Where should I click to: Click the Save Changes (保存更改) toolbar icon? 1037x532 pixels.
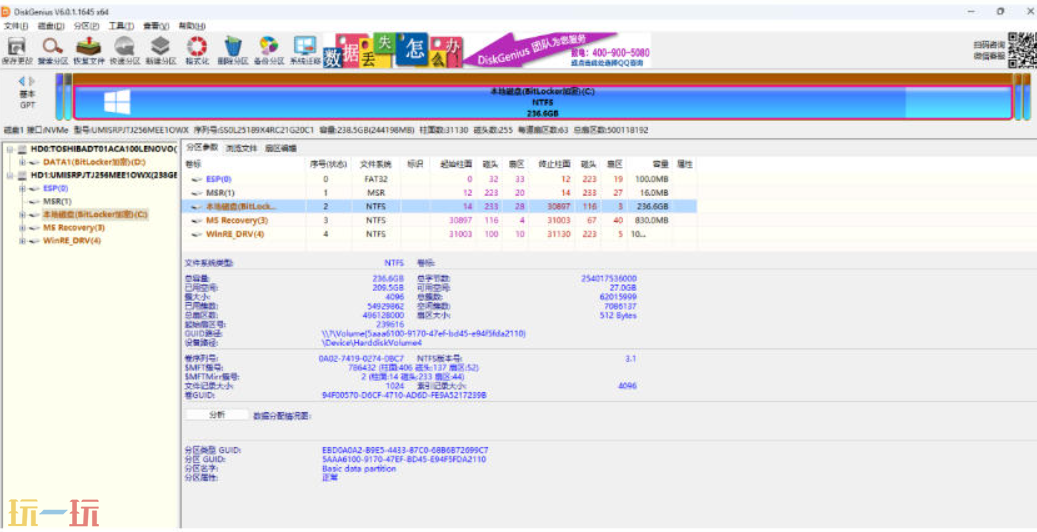pyautogui.click(x=17, y=50)
